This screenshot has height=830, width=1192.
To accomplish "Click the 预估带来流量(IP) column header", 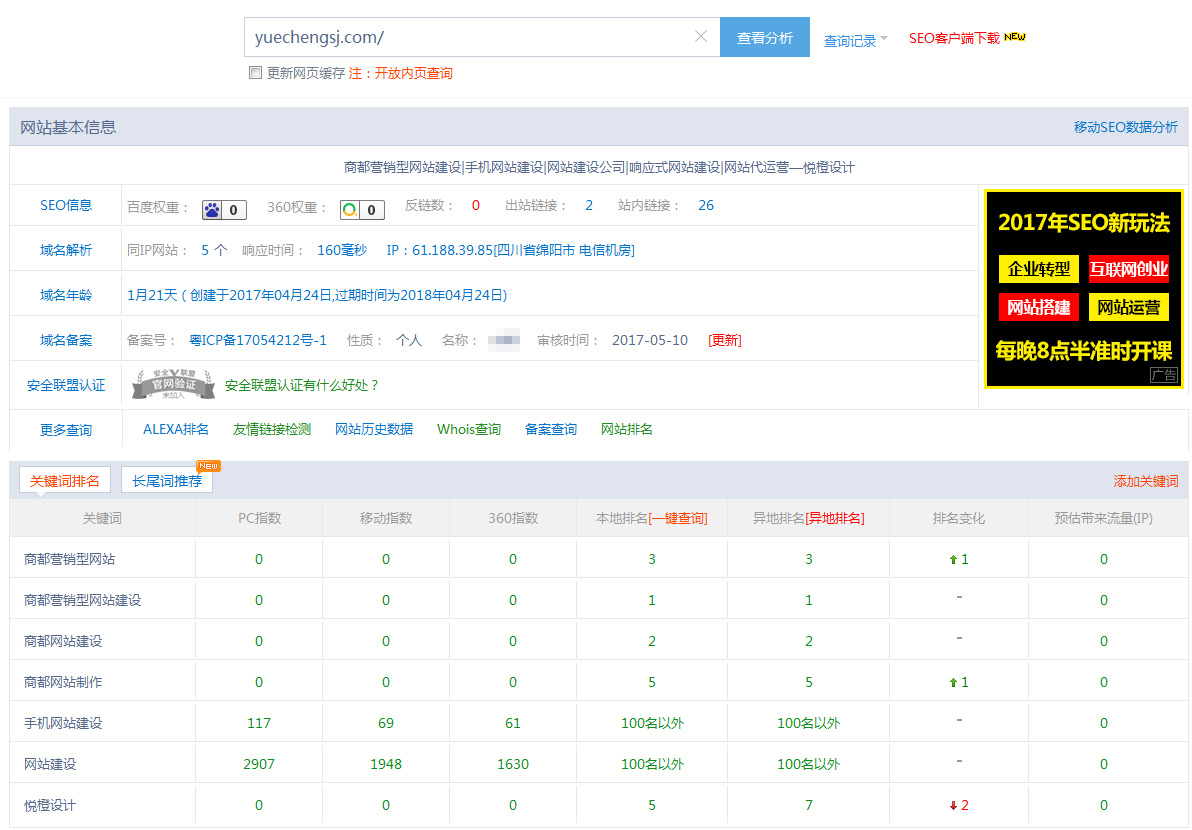I will pyautogui.click(x=1104, y=518).
